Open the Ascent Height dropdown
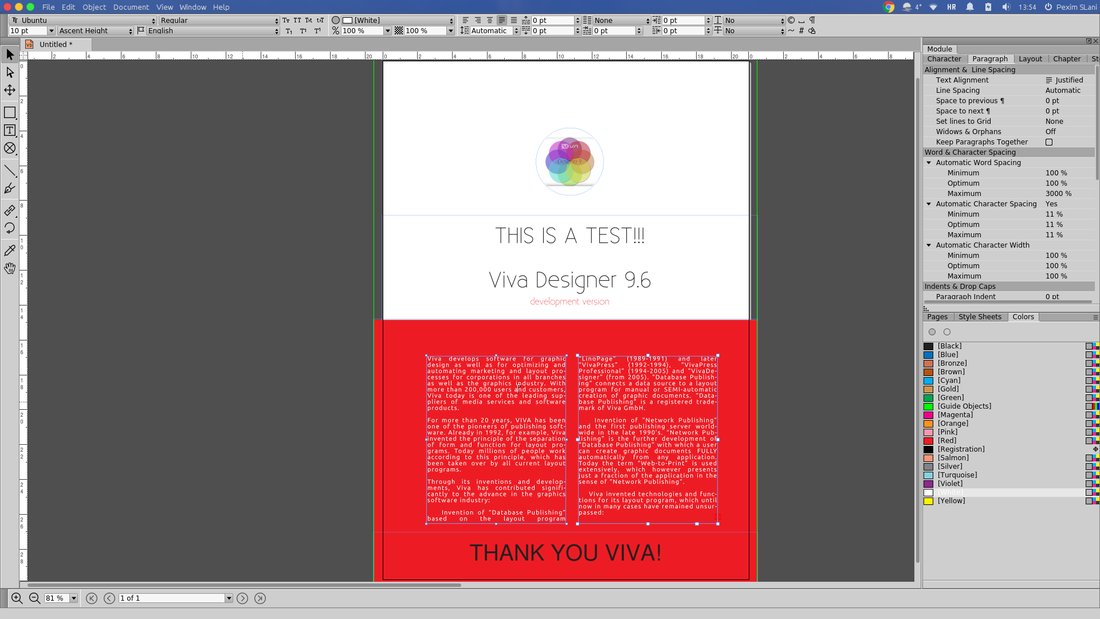The image size is (1100, 619). pos(95,31)
